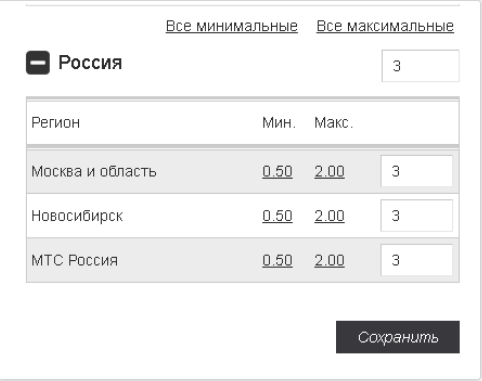Collapse the Россия group with minus icon
Image resolution: width=482 pixels, height=381 pixels.
pos(38,62)
